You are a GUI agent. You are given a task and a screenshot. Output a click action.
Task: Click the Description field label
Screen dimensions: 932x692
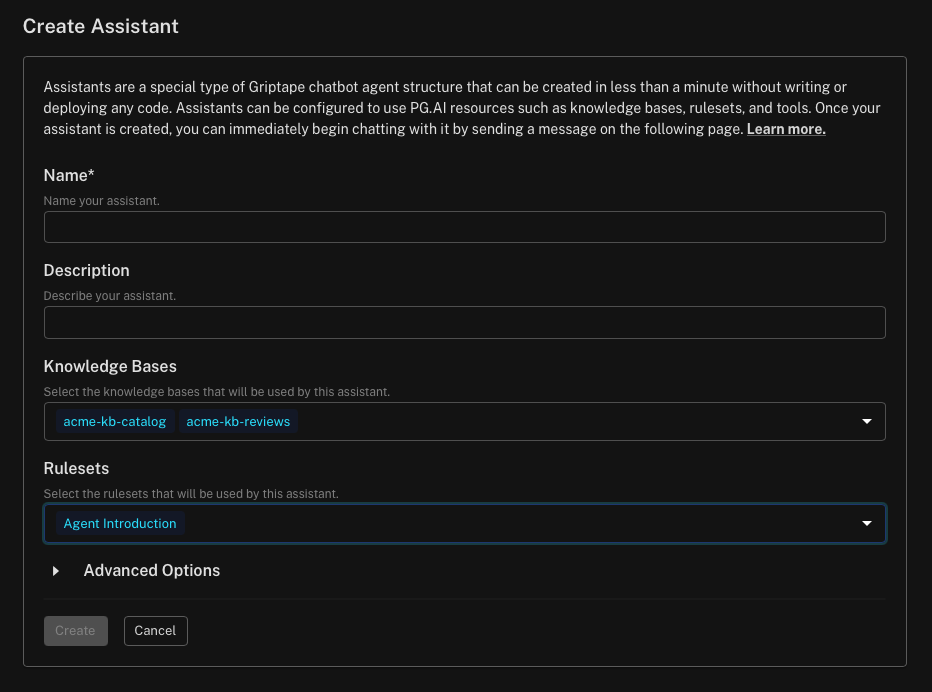pyautogui.click(x=86, y=271)
